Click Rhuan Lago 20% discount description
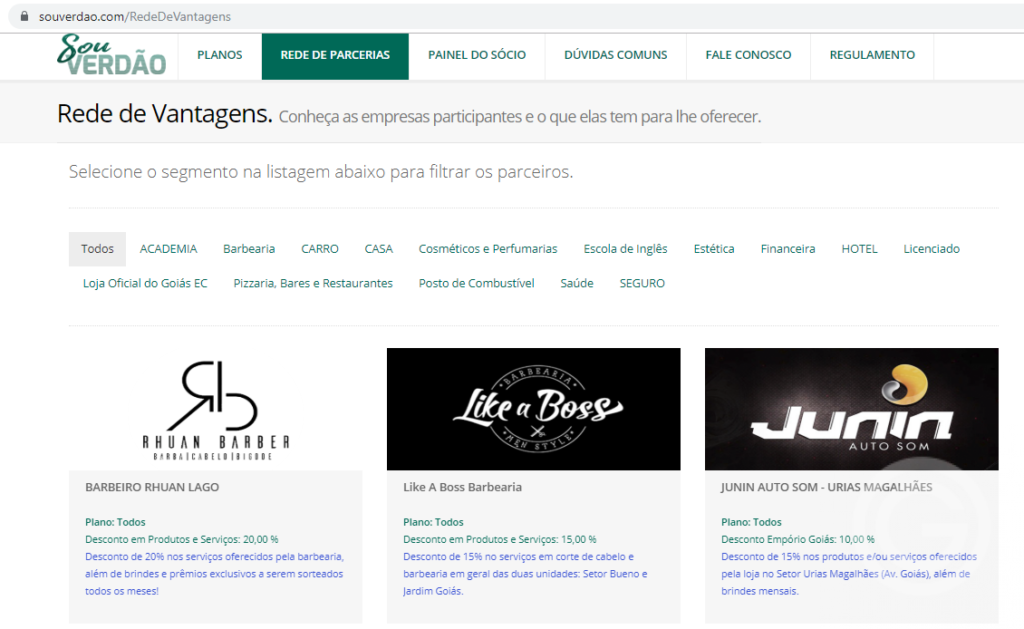This screenshot has height=629, width=1024. [214, 574]
